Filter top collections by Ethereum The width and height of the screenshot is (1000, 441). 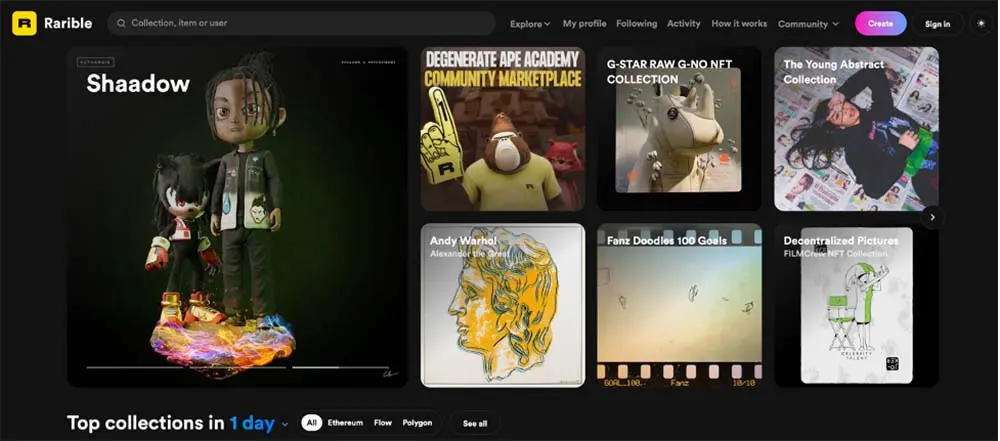pyautogui.click(x=345, y=422)
